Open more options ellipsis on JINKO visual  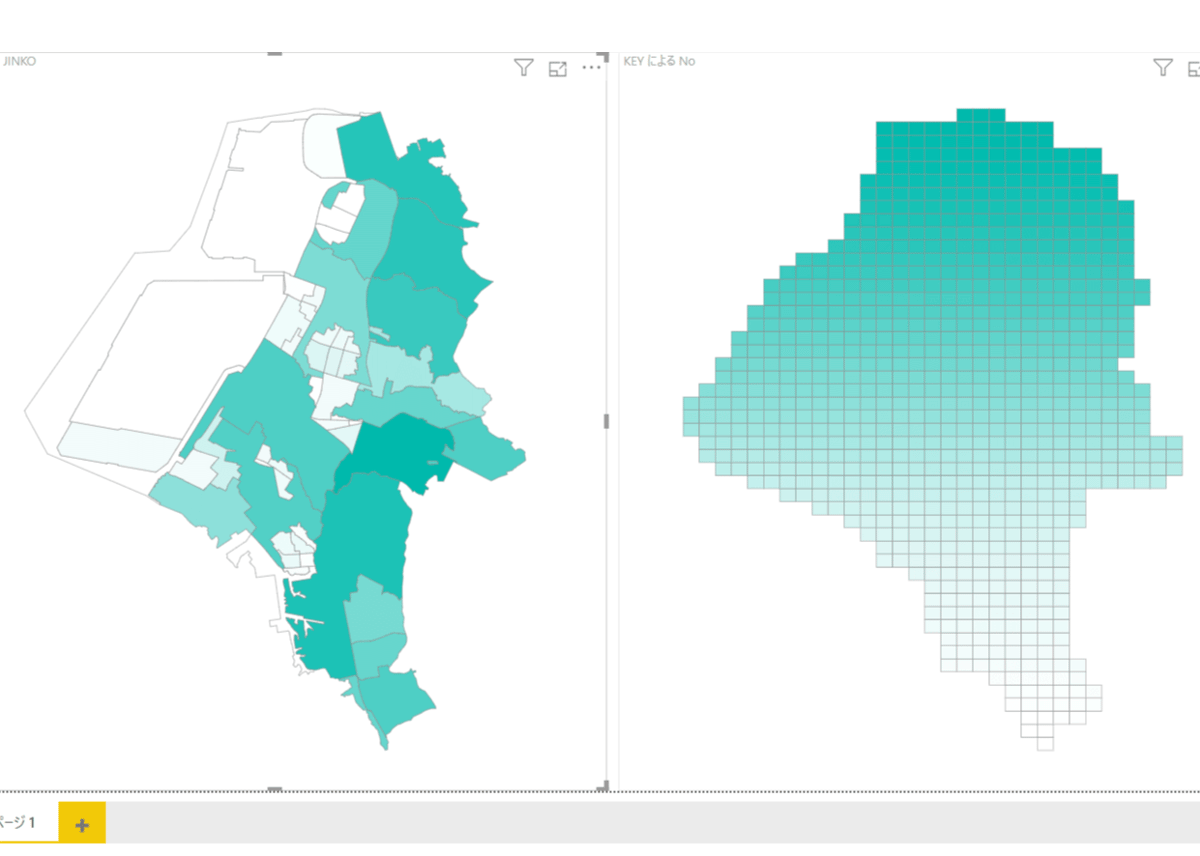click(592, 68)
